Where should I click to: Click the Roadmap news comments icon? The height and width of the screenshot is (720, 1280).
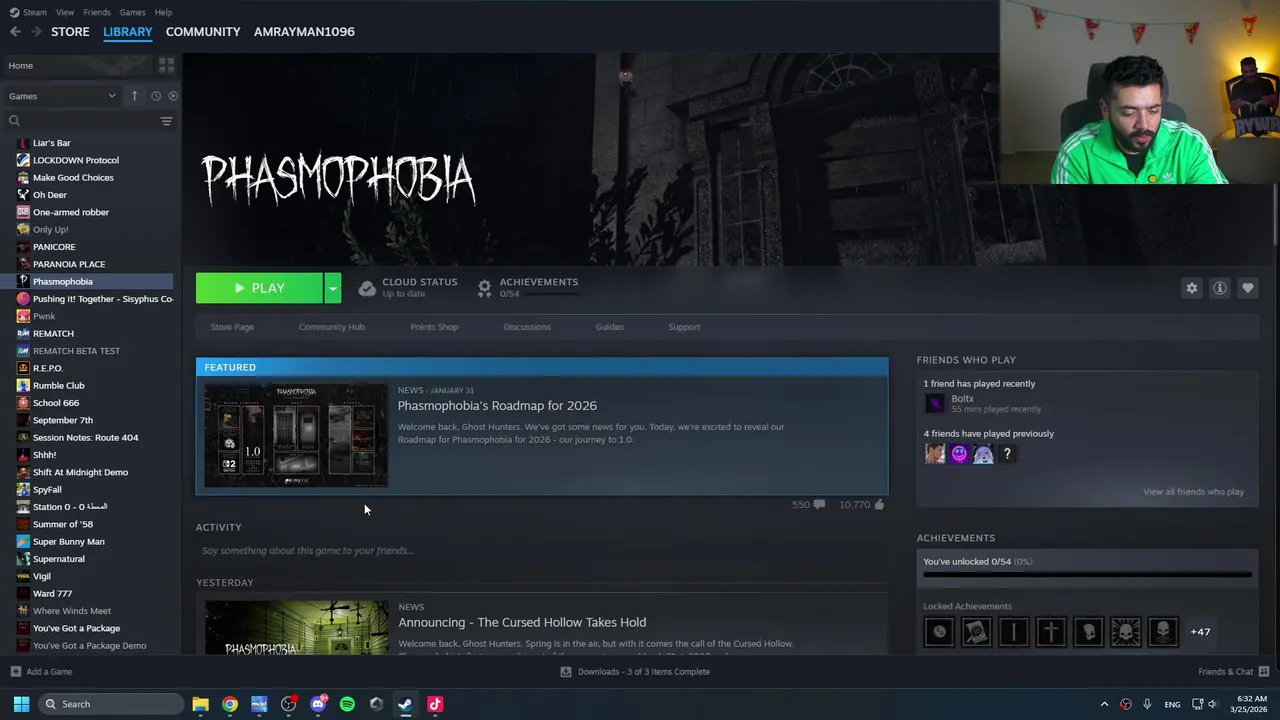point(819,505)
